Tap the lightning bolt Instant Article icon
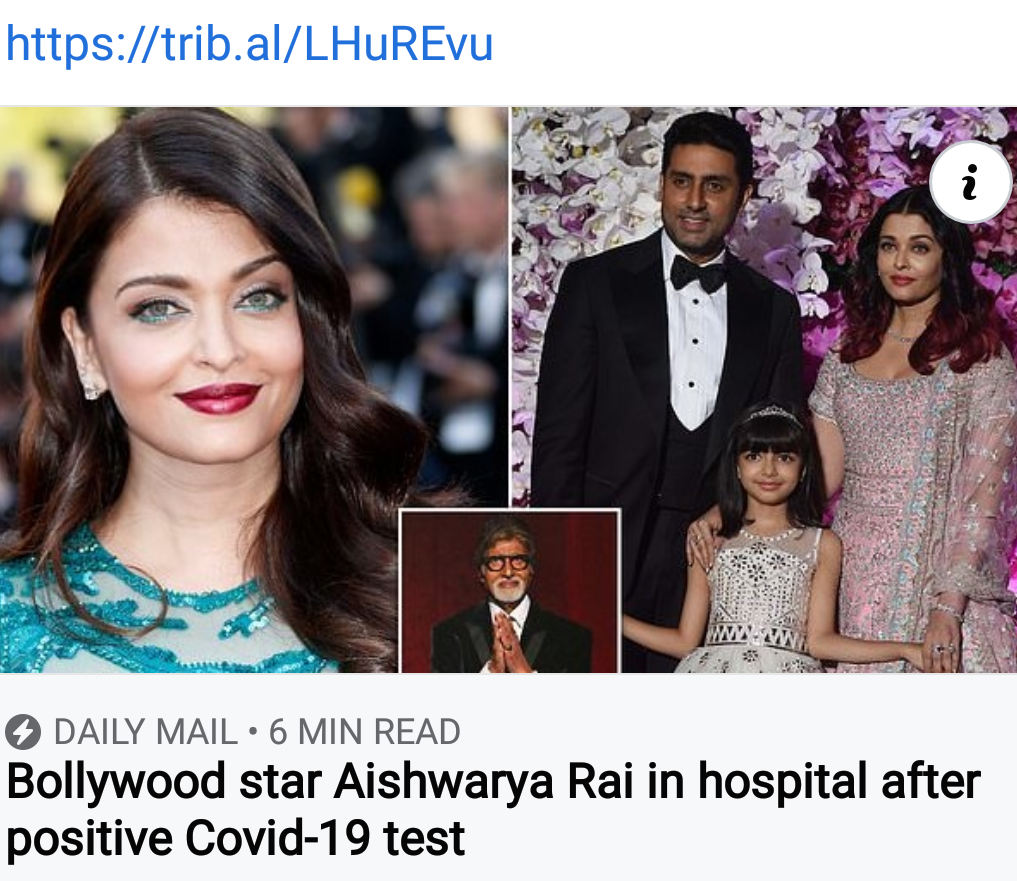Image resolution: width=1017 pixels, height=881 pixels. tap(23, 732)
